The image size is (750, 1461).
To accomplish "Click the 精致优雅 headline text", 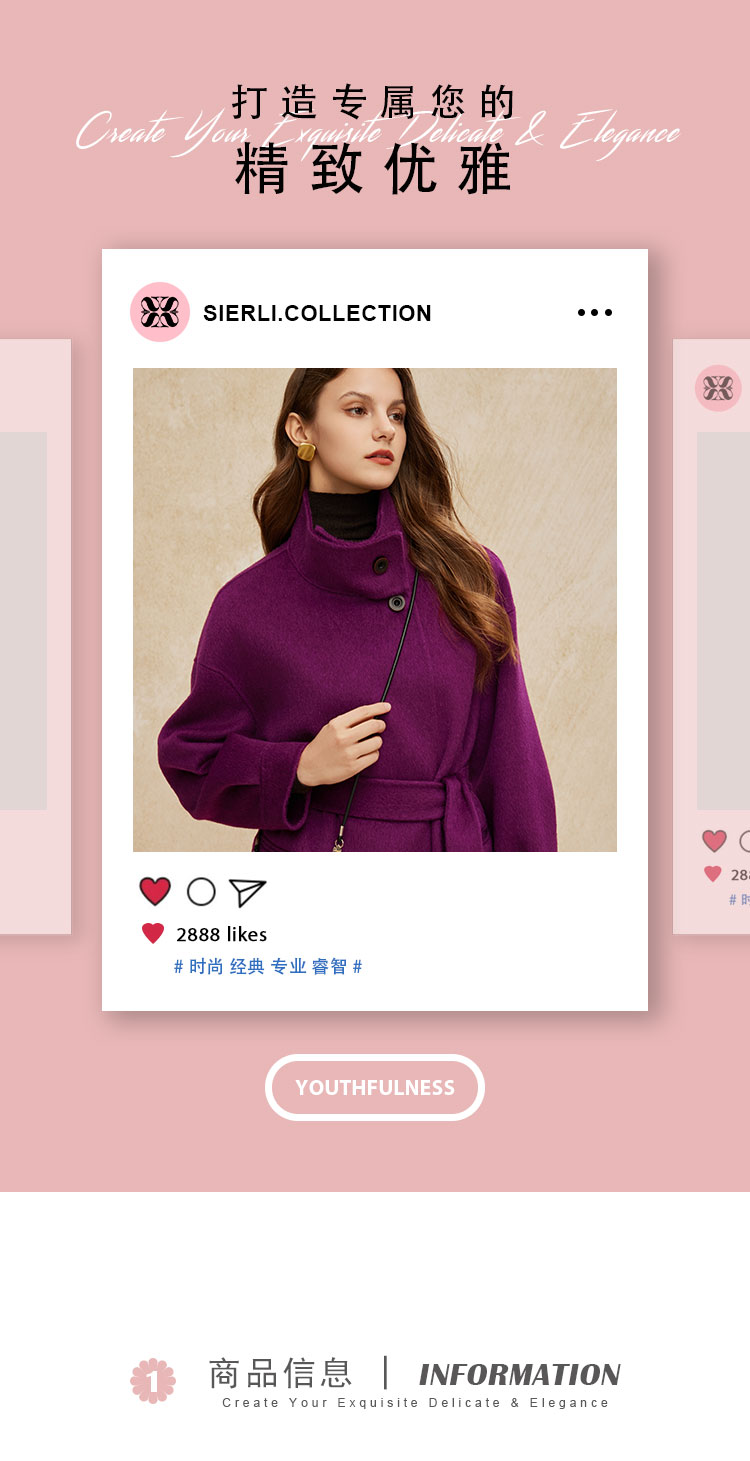I will pyautogui.click(x=374, y=170).
